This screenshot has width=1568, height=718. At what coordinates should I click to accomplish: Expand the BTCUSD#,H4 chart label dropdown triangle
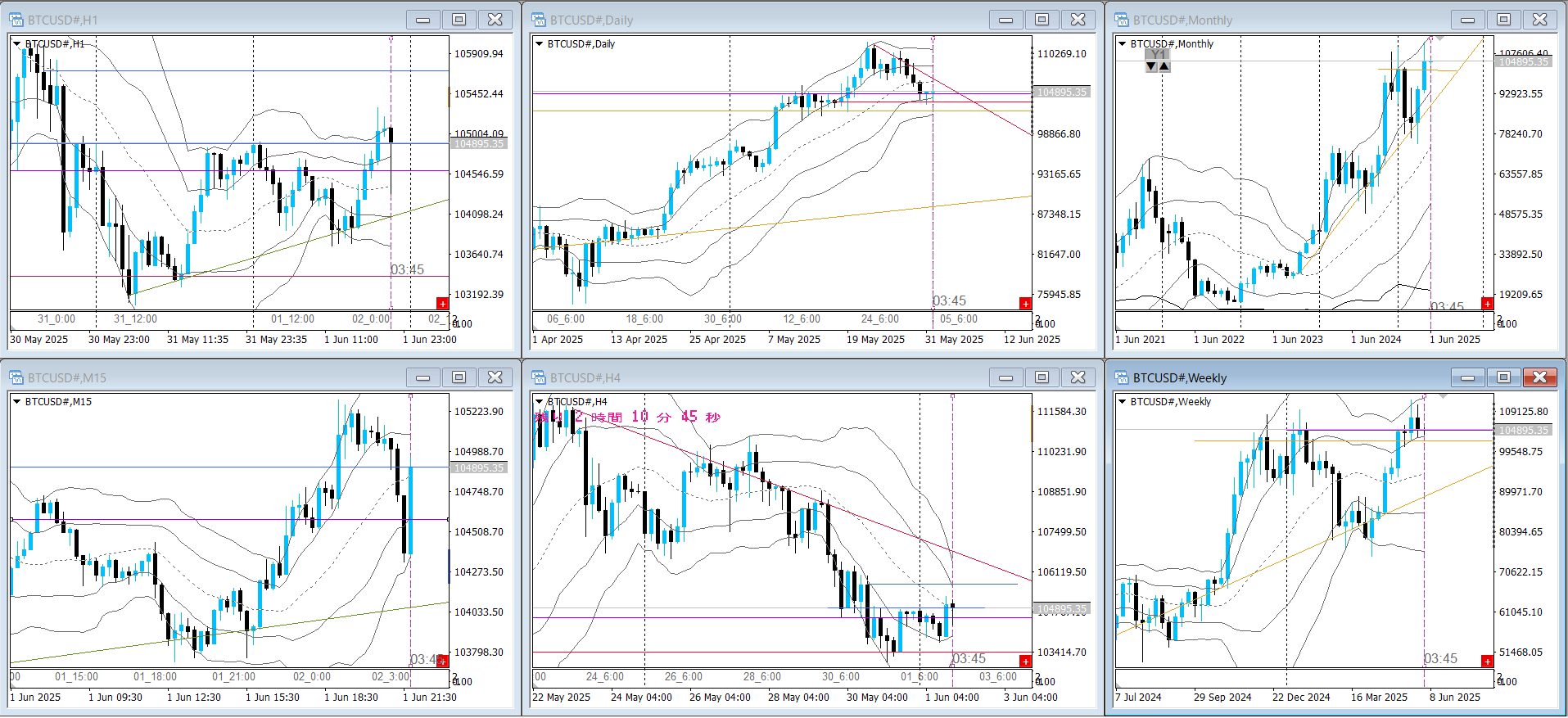(539, 401)
